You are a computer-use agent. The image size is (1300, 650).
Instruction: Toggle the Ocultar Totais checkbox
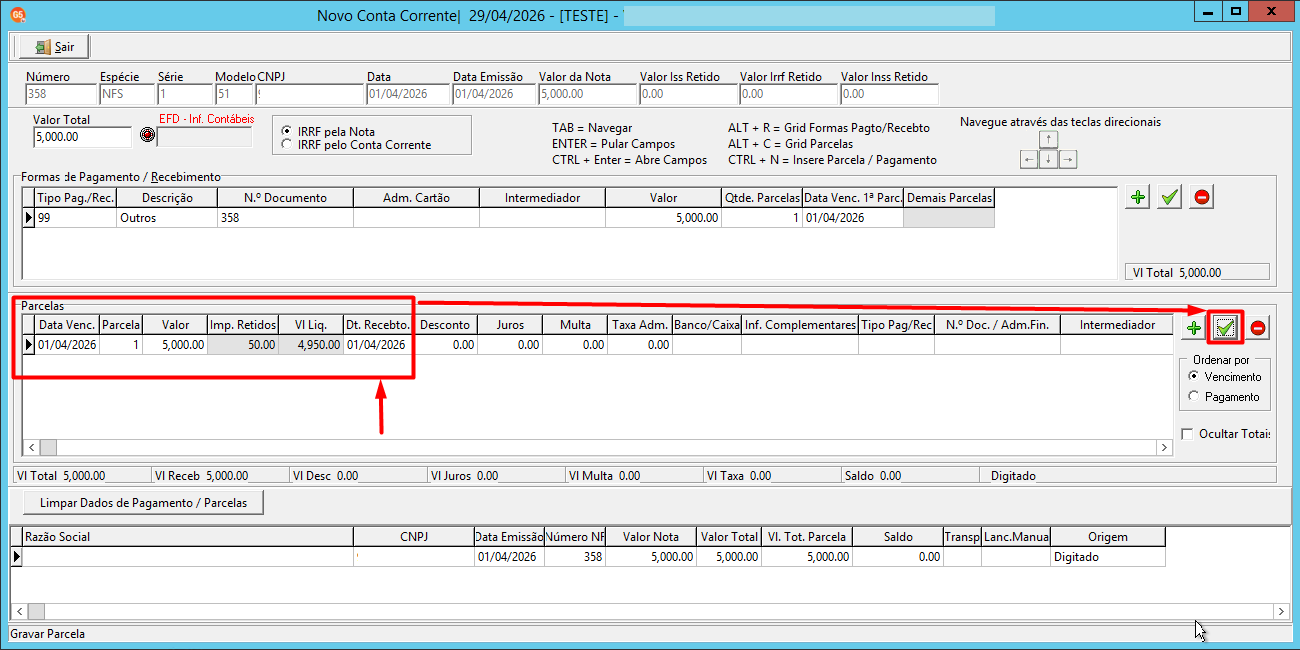pos(1188,434)
